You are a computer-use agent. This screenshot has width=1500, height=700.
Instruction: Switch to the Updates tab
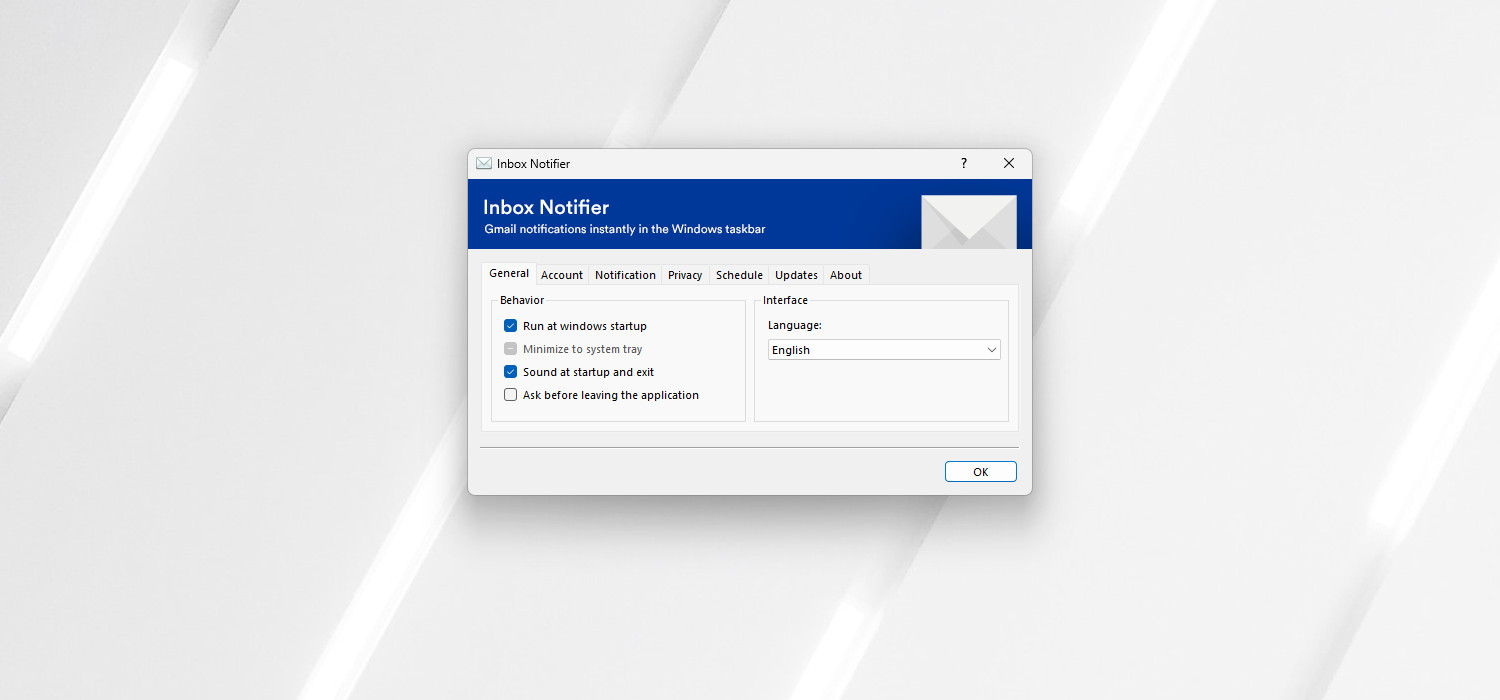[x=796, y=275]
